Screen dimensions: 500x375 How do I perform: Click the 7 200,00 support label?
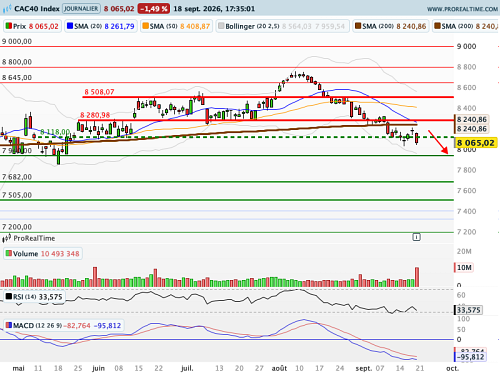point(17,227)
